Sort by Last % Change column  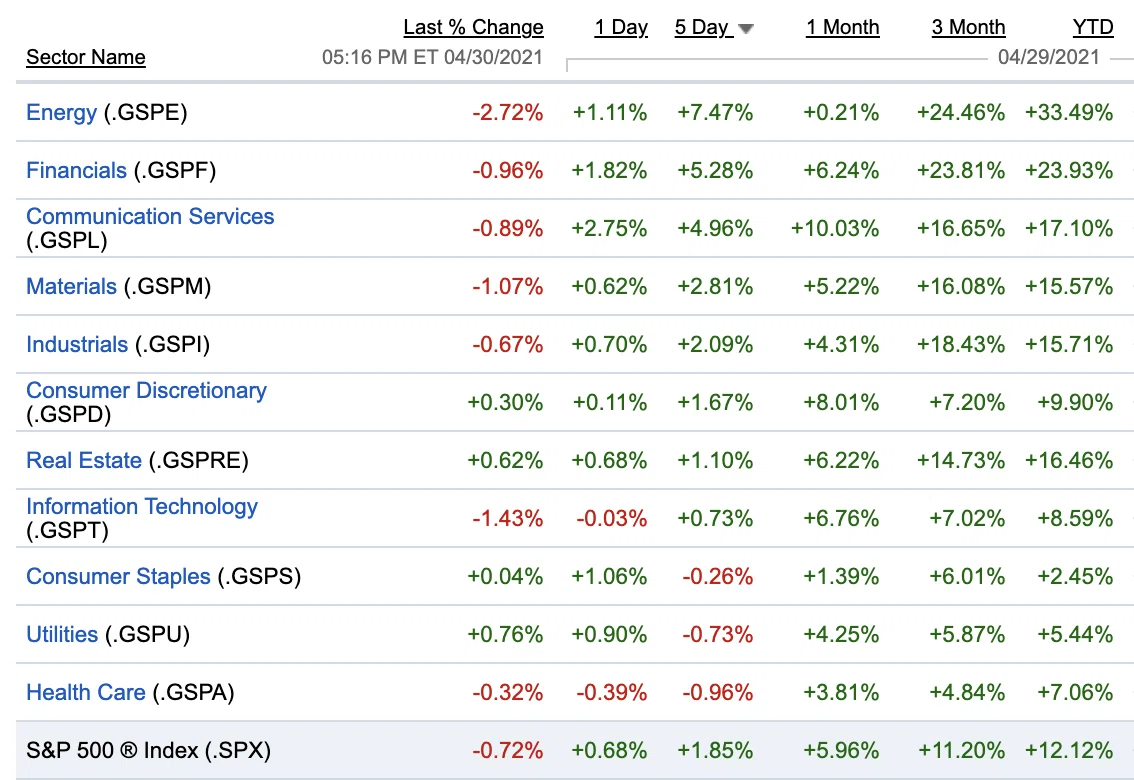pos(473,27)
